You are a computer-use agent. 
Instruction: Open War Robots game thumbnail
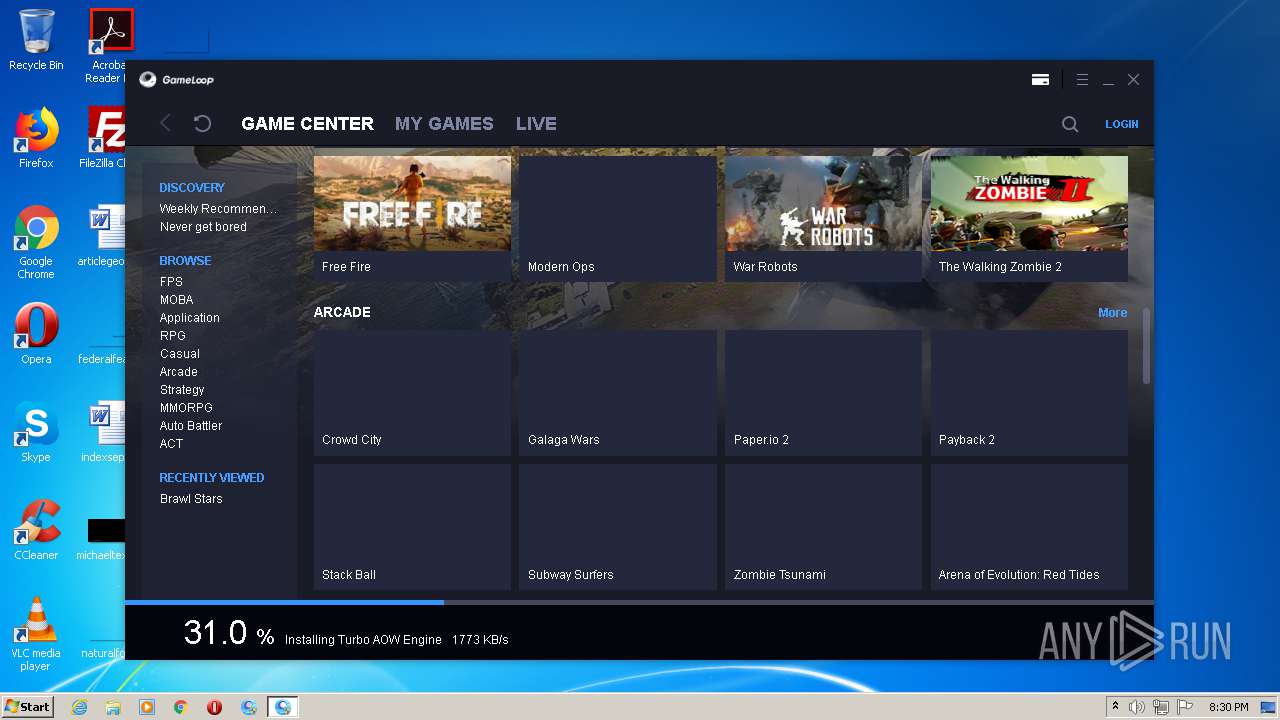tap(823, 203)
